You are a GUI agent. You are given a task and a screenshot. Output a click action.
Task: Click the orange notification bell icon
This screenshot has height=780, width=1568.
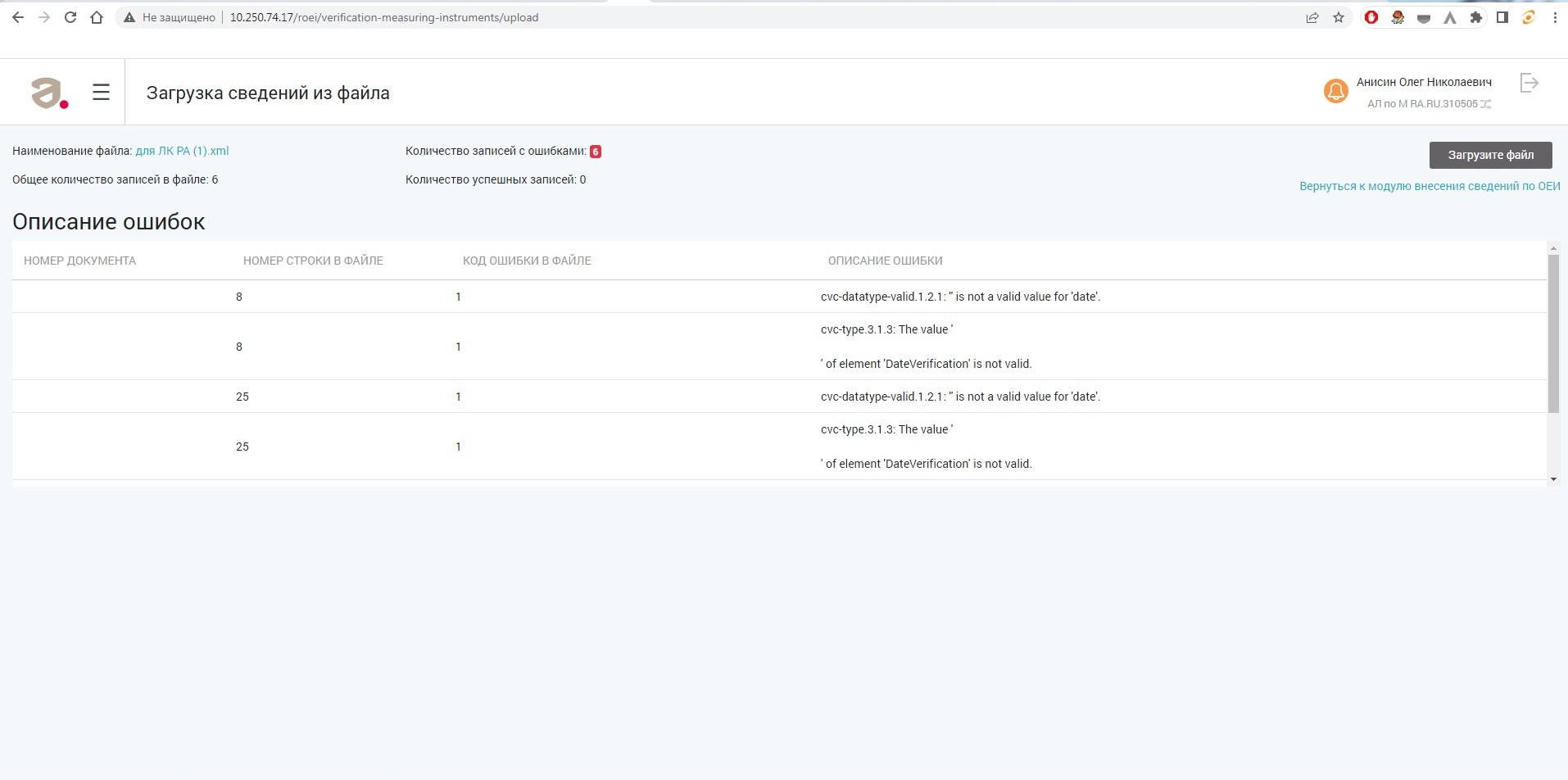pos(1335,91)
